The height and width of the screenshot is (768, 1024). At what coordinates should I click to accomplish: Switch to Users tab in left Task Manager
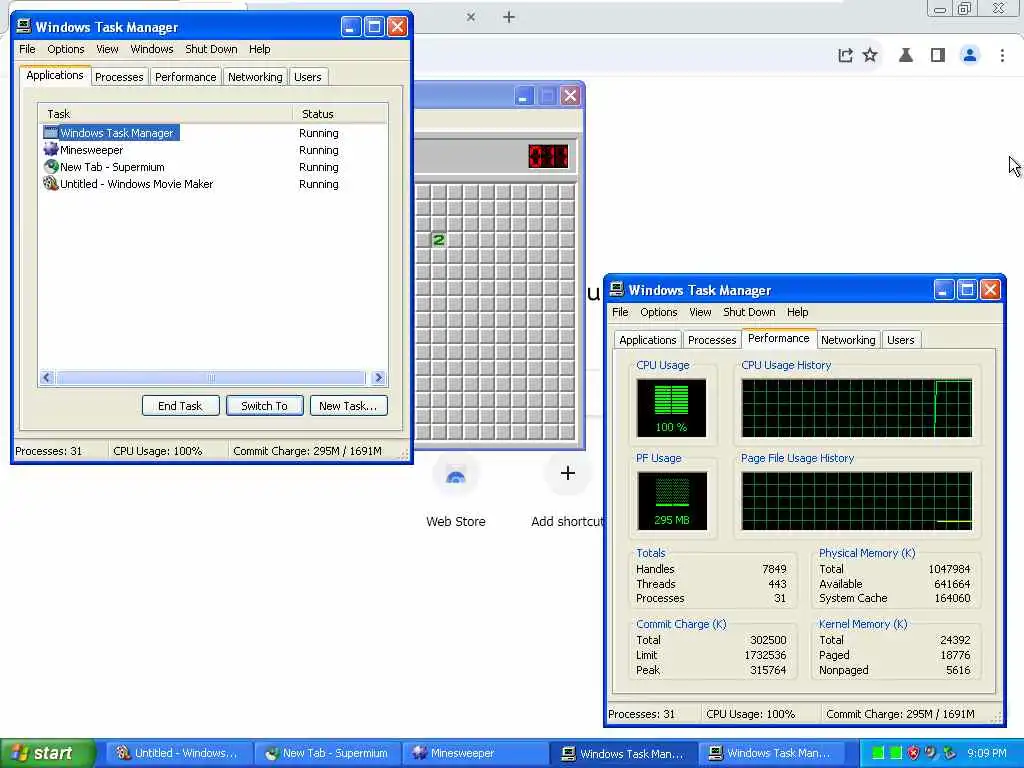coord(308,77)
